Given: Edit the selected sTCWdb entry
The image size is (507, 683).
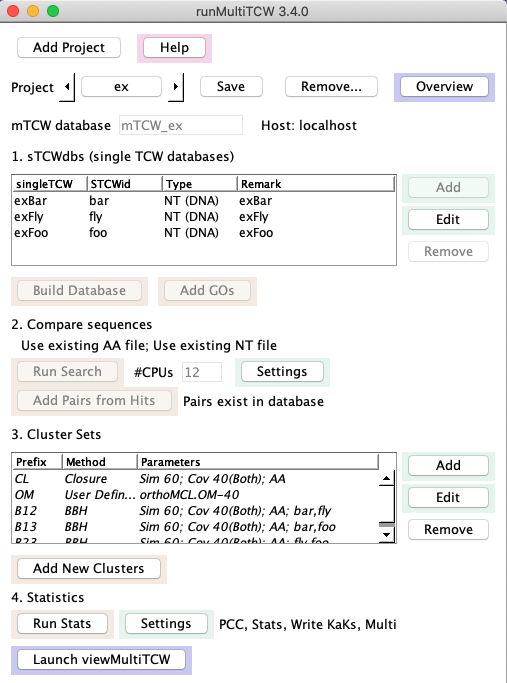Looking at the screenshot, I should 448,220.
